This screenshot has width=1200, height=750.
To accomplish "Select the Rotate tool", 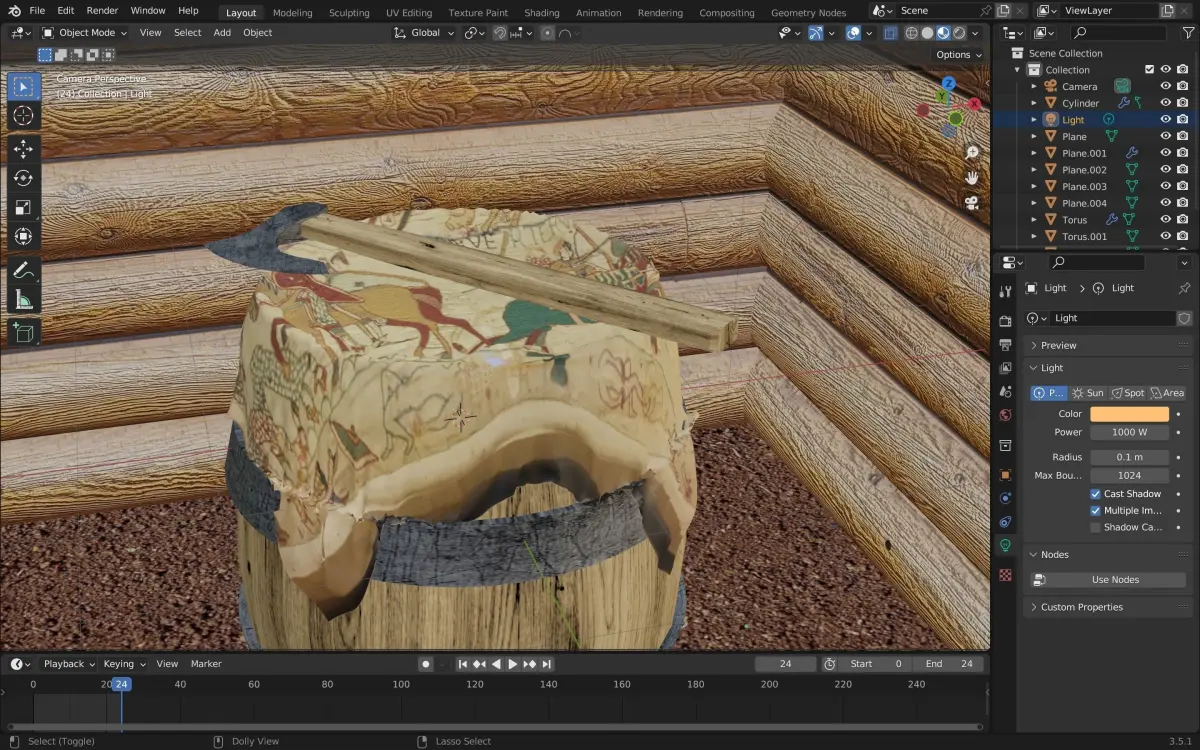I will tap(23, 178).
